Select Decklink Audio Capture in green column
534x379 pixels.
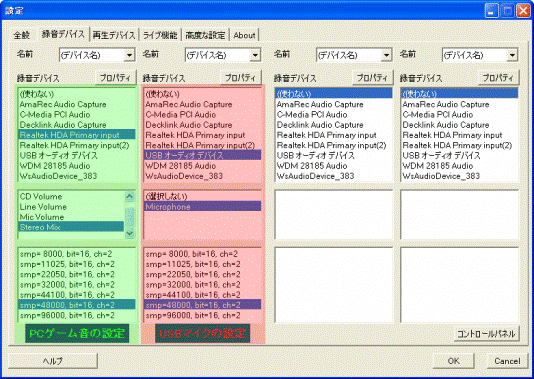77,125
